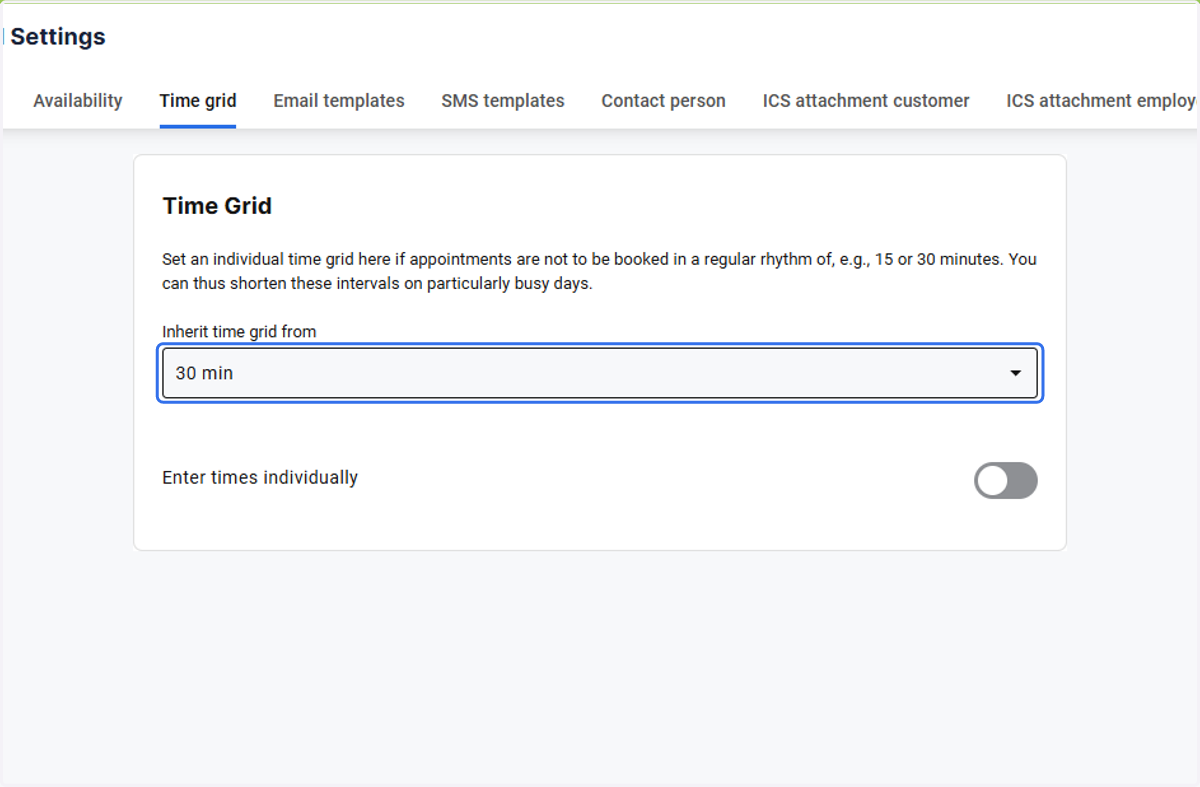Click the Inherit time grid from label

click(239, 332)
